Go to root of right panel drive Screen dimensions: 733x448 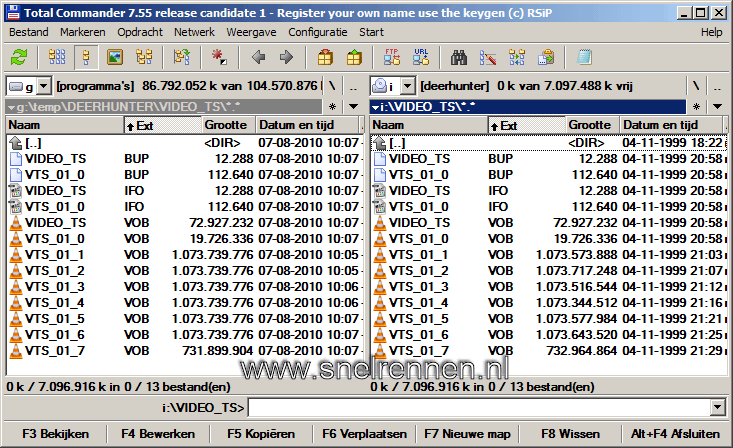[696, 86]
